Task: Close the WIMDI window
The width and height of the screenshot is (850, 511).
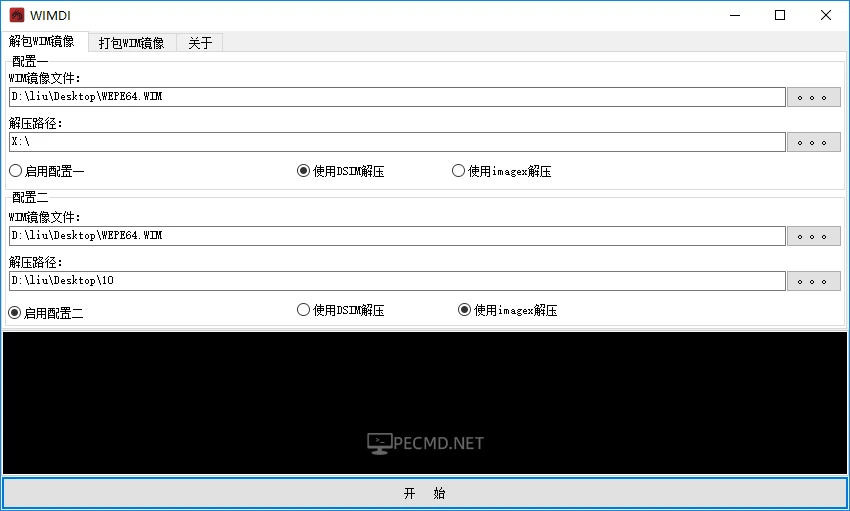Action: coord(826,15)
